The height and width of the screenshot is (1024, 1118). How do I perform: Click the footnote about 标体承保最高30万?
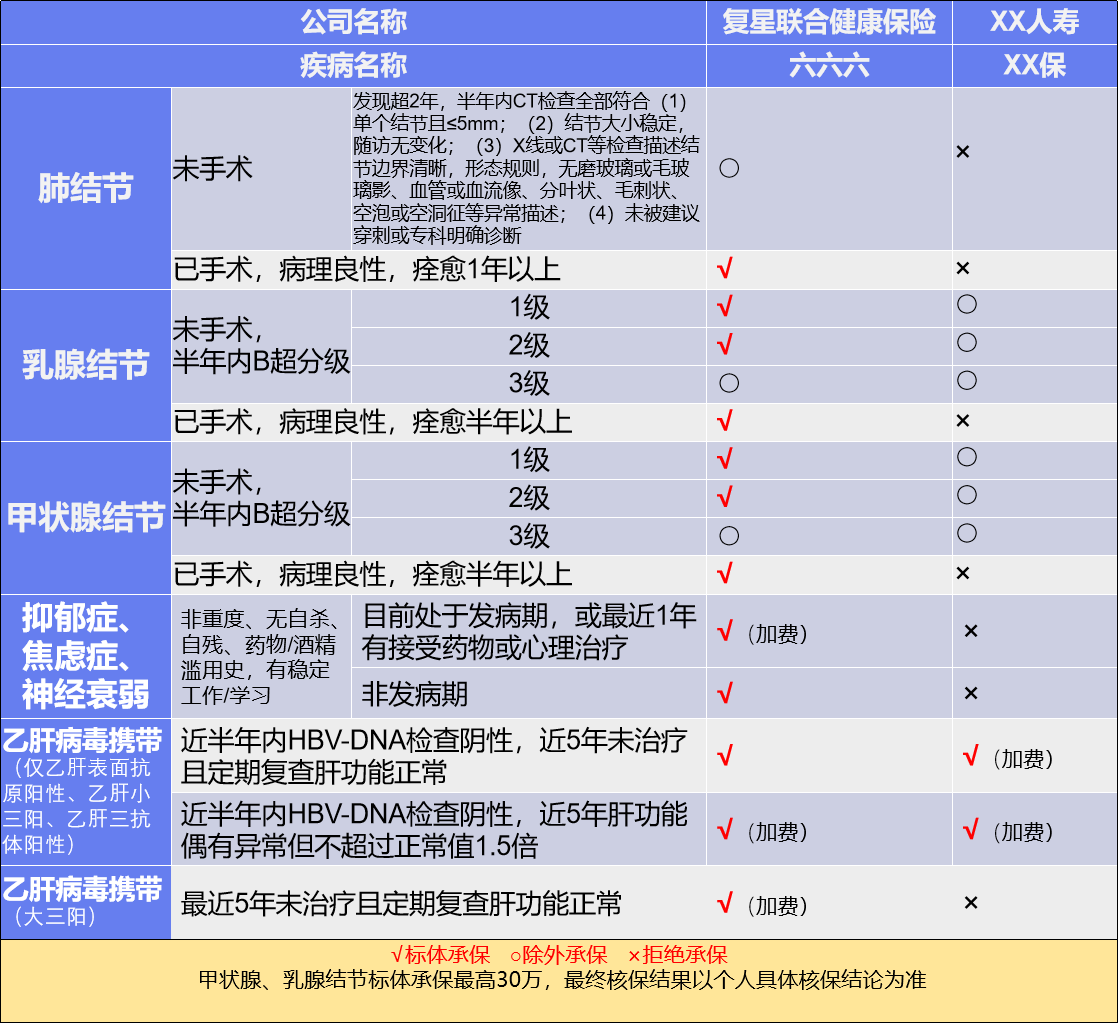(562, 980)
